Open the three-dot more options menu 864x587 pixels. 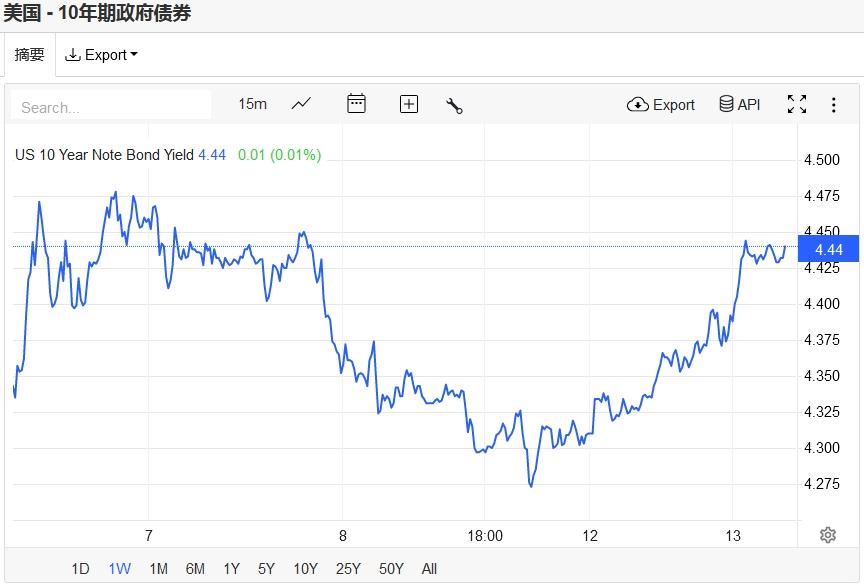coord(833,104)
